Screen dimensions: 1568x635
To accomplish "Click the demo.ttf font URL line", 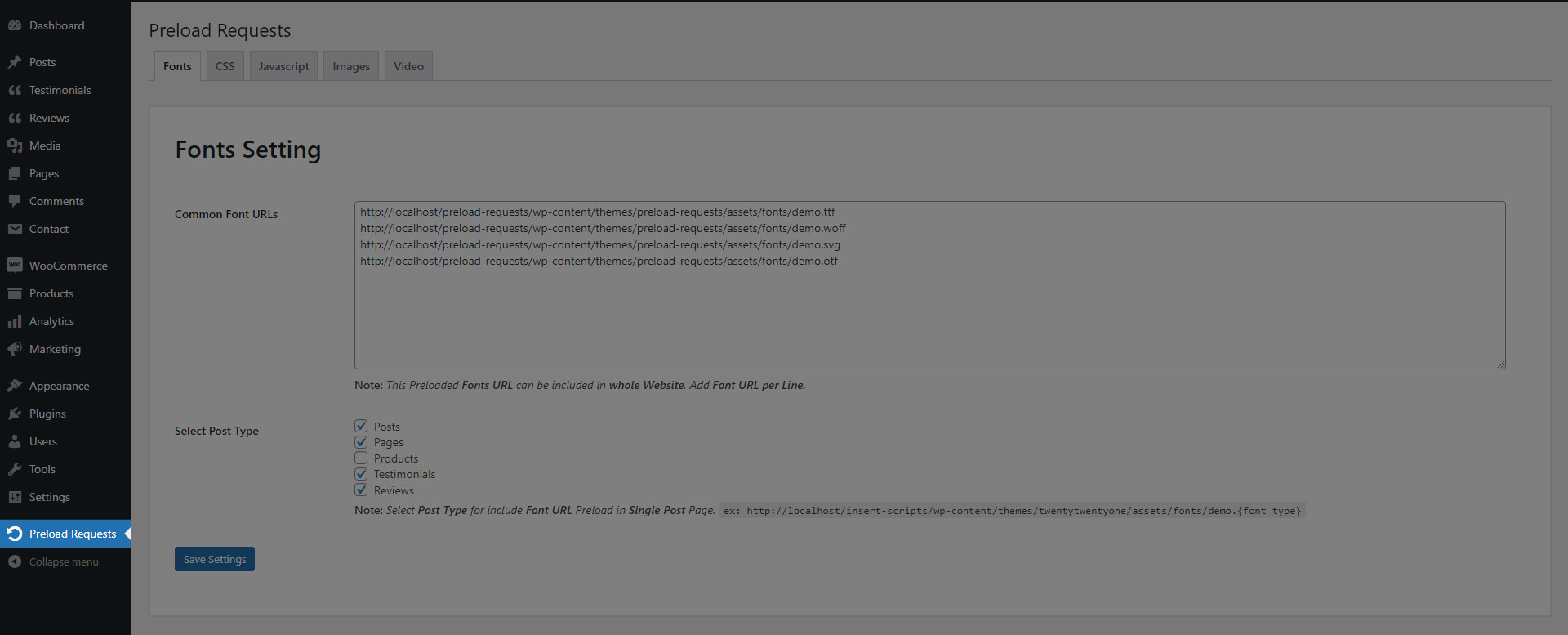I will click(598, 212).
